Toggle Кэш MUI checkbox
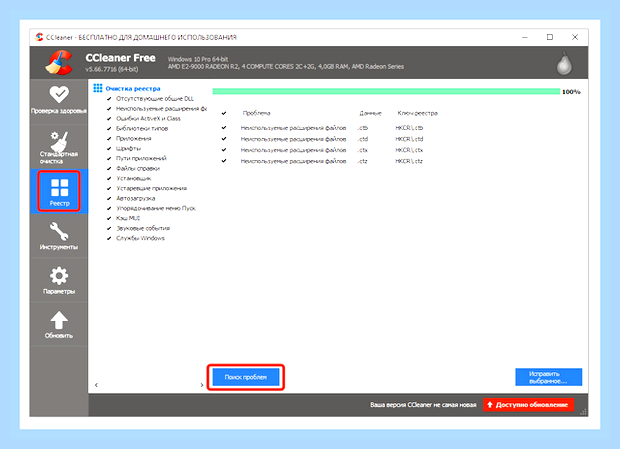Screen dimensions: 620x449 tap(109, 218)
